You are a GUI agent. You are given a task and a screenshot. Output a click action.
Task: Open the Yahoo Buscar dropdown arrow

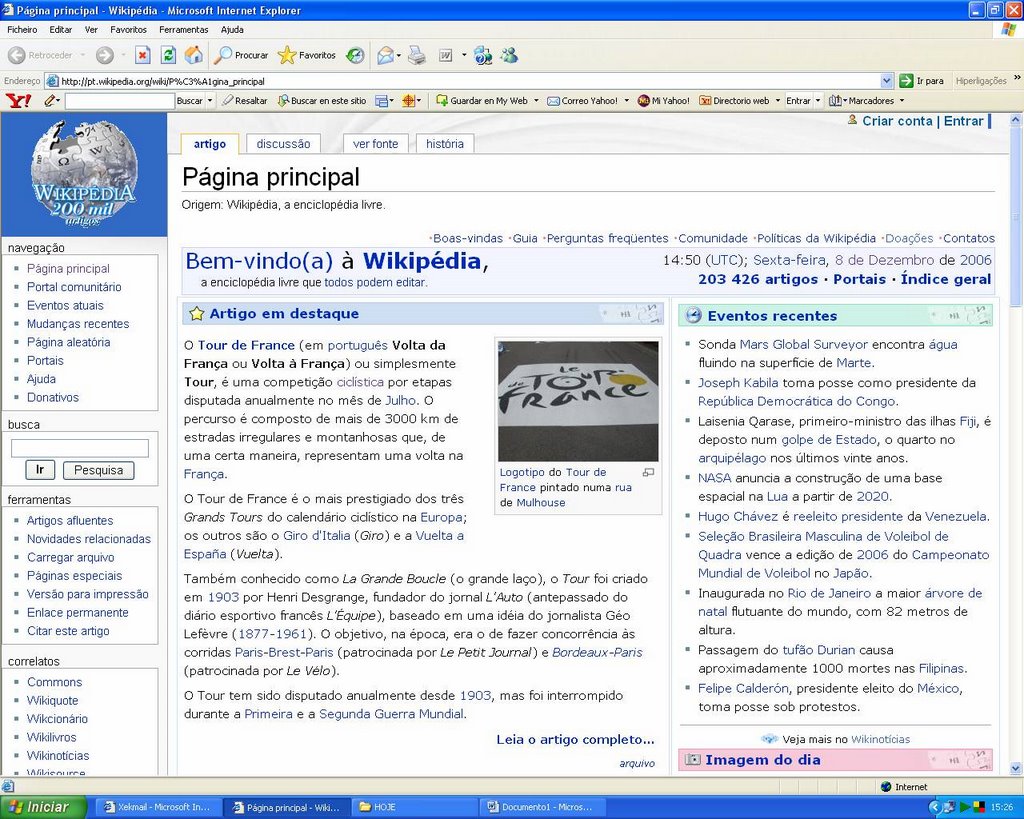[210, 101]
